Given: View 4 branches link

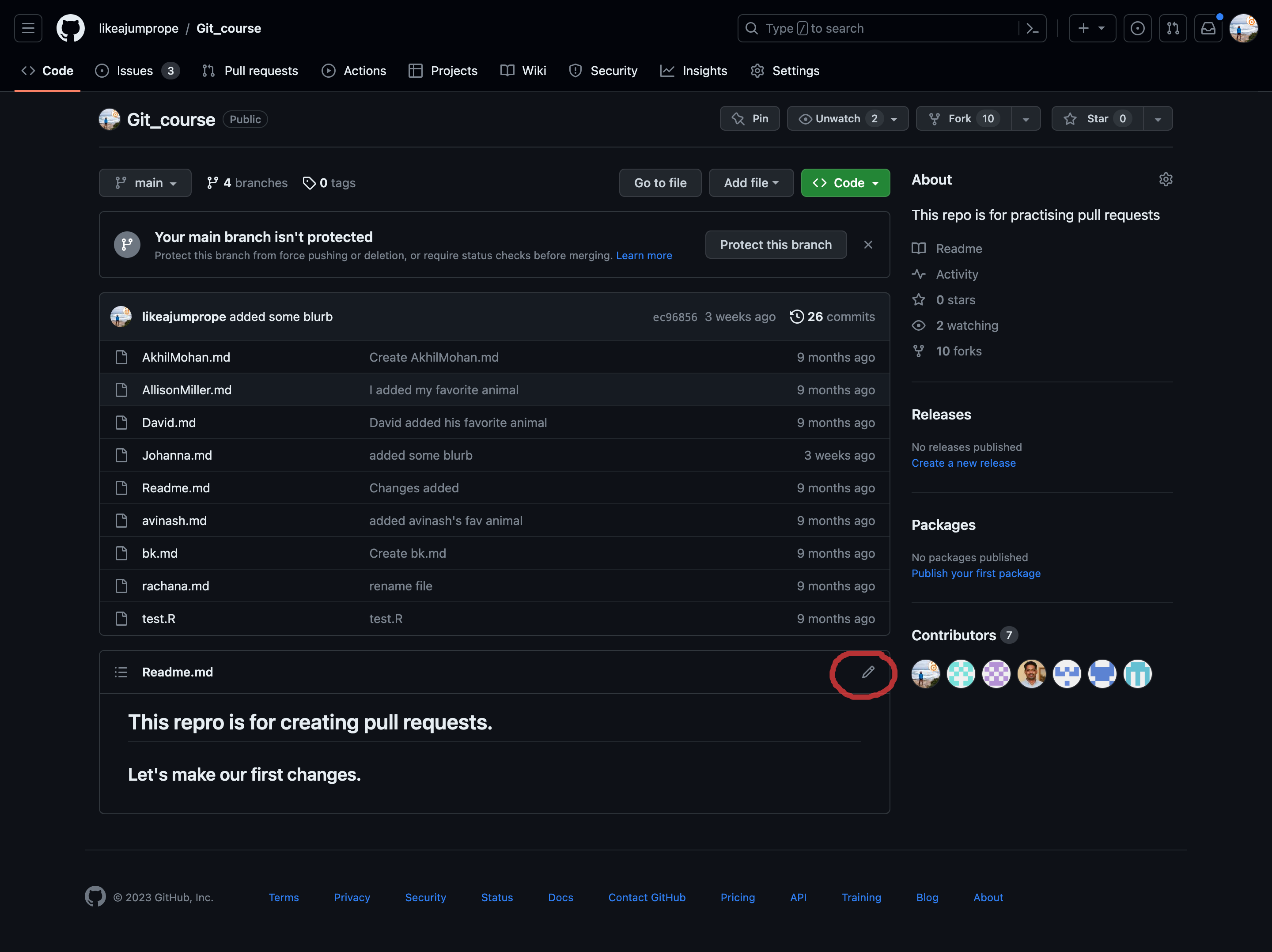Looking at the screenshot, I should (247, 183).
